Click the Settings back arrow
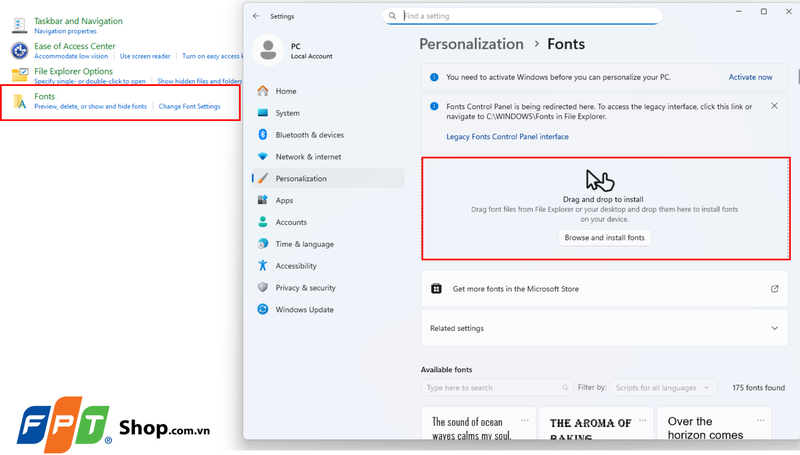The height and width of the screenshot is (455, 800). pos(257,16)
